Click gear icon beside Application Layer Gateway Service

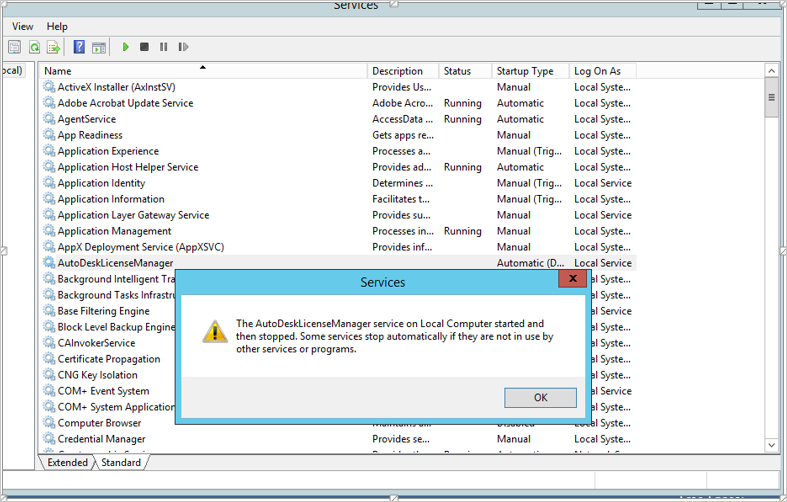tap(49, 215)
